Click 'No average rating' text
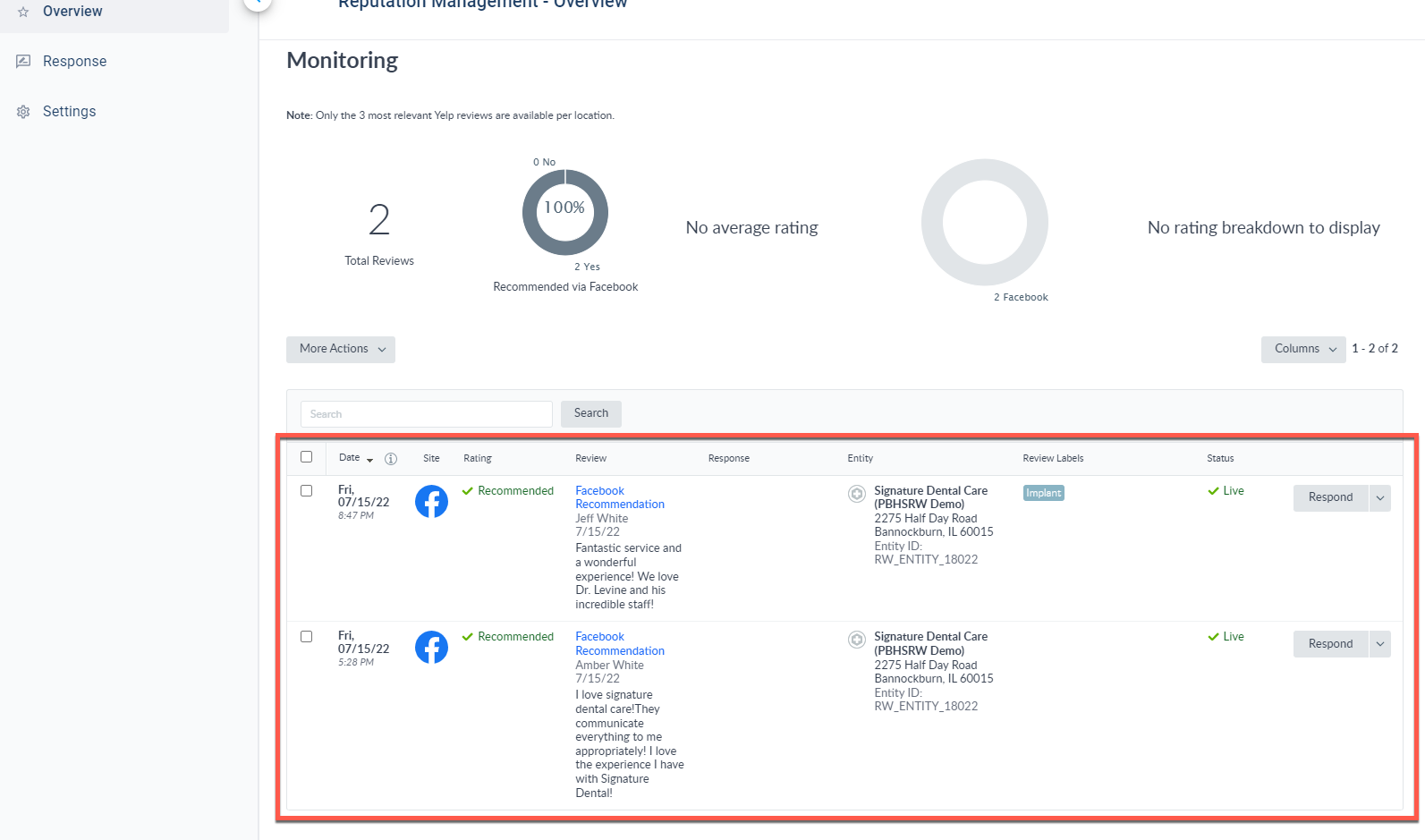1425x840 pixels. (x=751, y=228)
